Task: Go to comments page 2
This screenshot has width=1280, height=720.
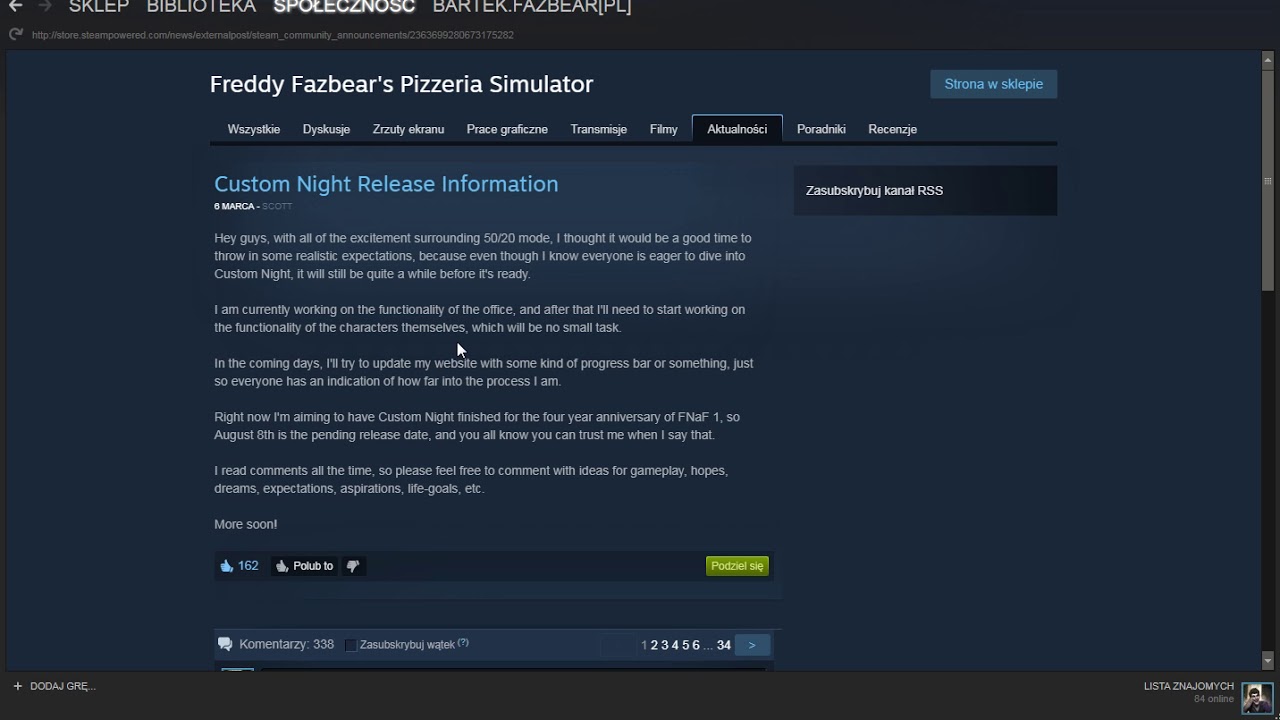Action: pyautogui.click(x=654, y=645)
